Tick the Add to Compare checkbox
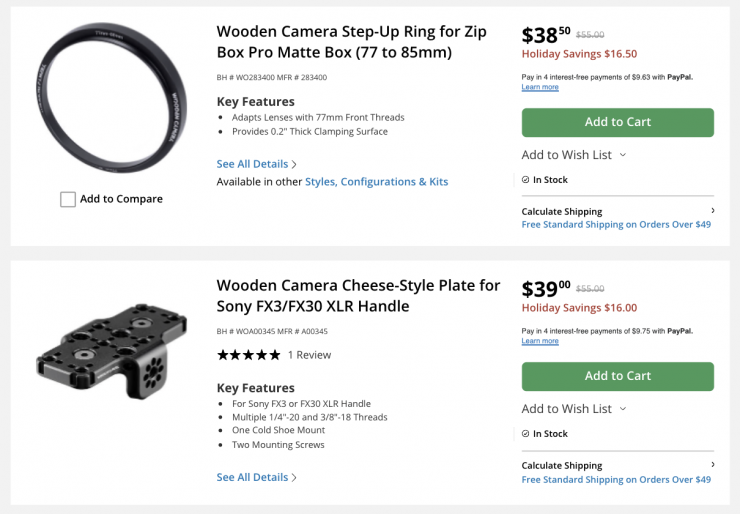Viewport: 740px width, 514px height. pyautogui.click(x=68, y=199)
